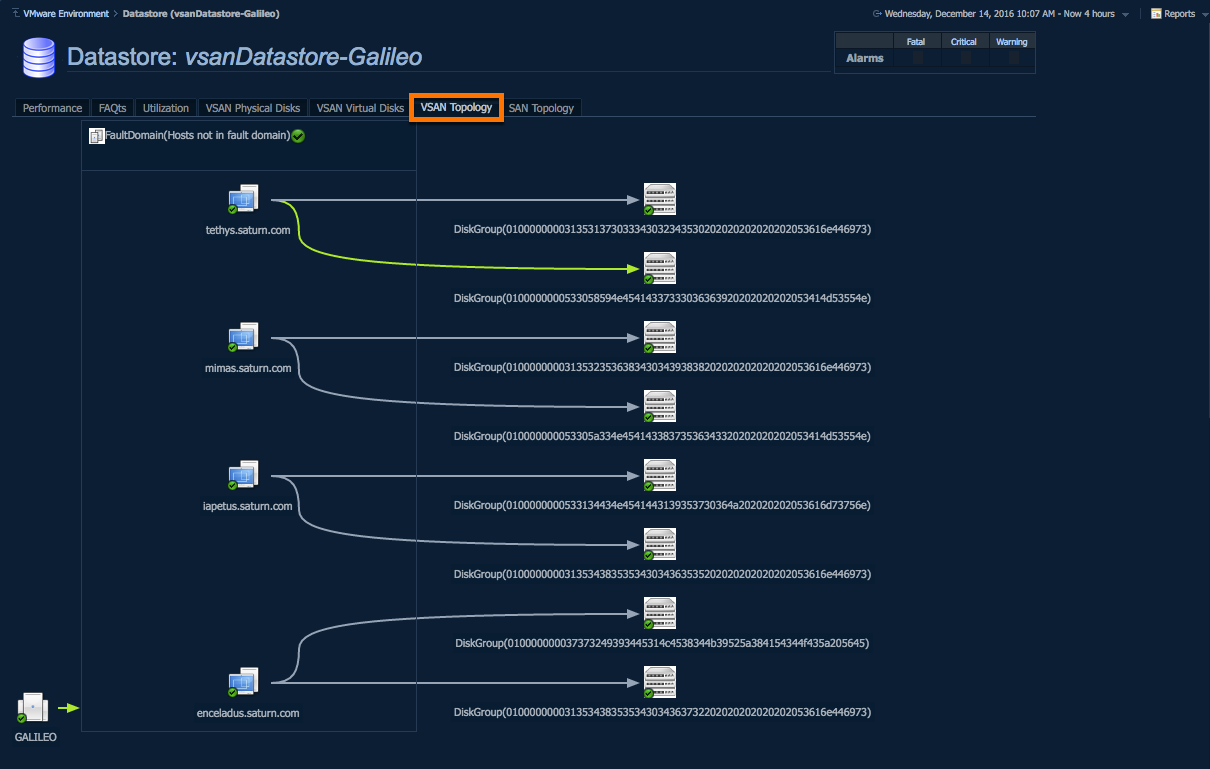This screenshot has width=1210, height=769.
Task: Switch to the Performance tab
Action: [x=53, y=108]
